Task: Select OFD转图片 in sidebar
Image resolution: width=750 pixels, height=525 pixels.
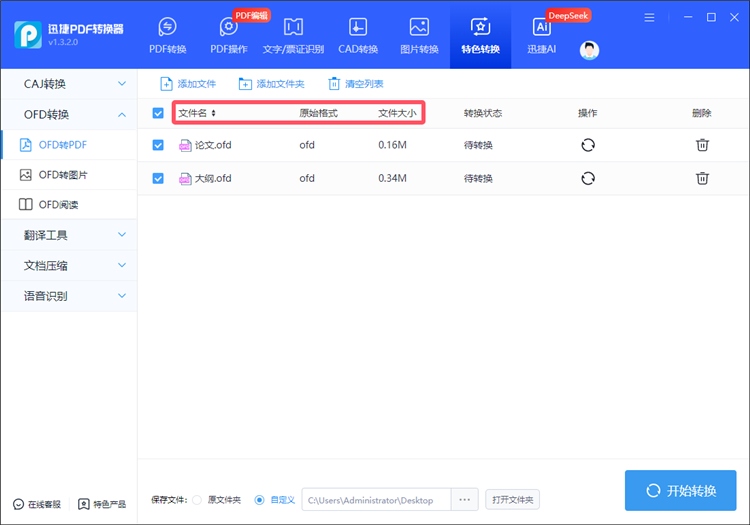Action: click(69, 175)
